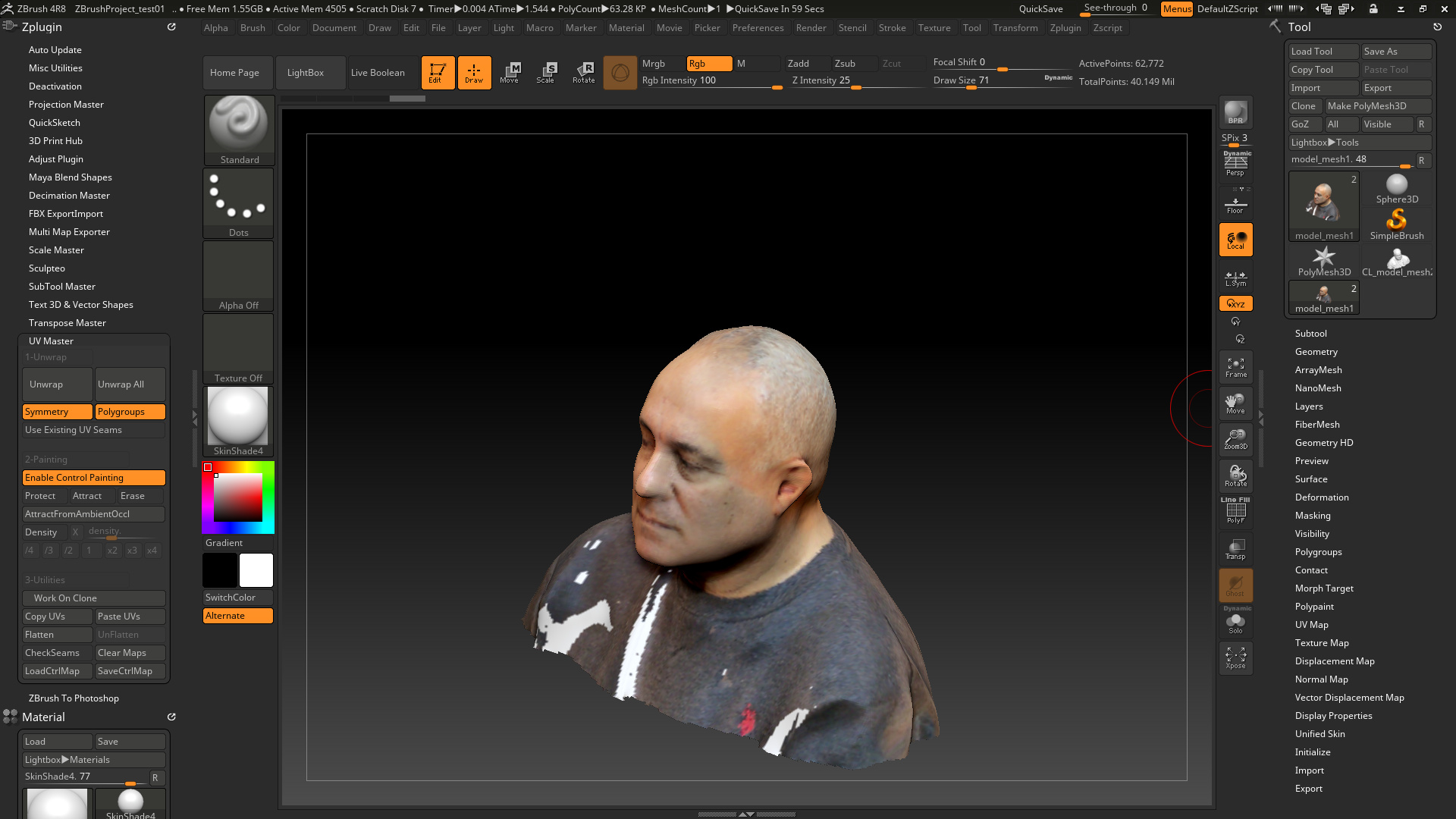The image size is (1456, 819).
Task: Switch to the Scale transform tool
Action: tap(546, 73)
